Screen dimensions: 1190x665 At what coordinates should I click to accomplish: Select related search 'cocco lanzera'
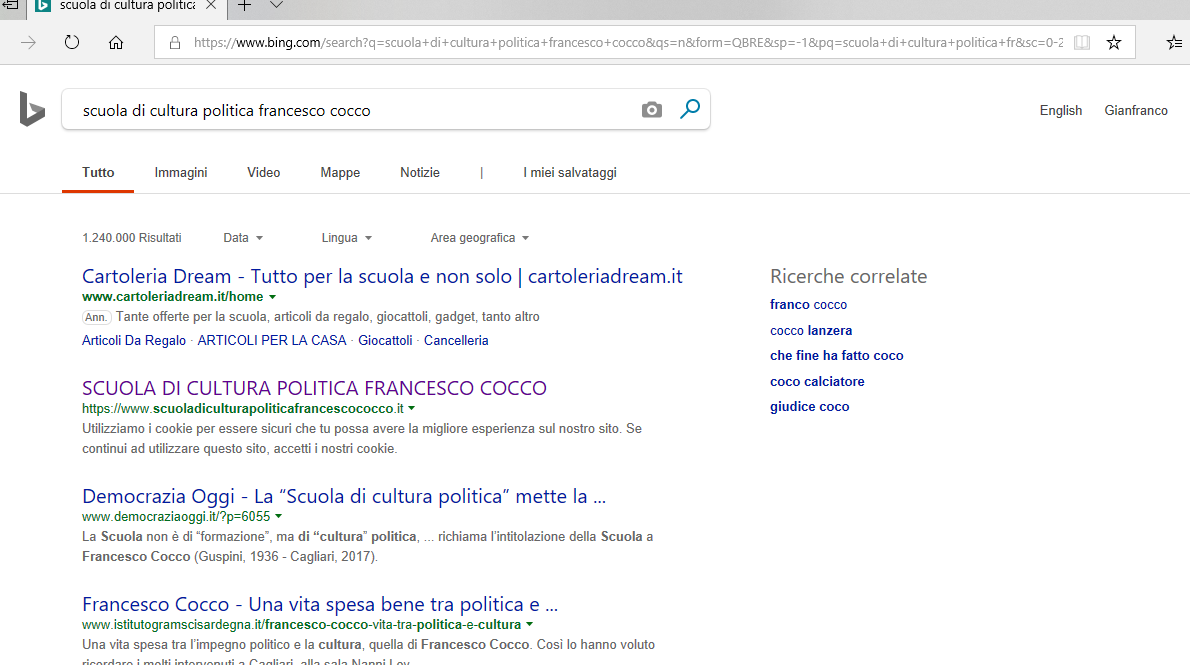pos(811,330)
